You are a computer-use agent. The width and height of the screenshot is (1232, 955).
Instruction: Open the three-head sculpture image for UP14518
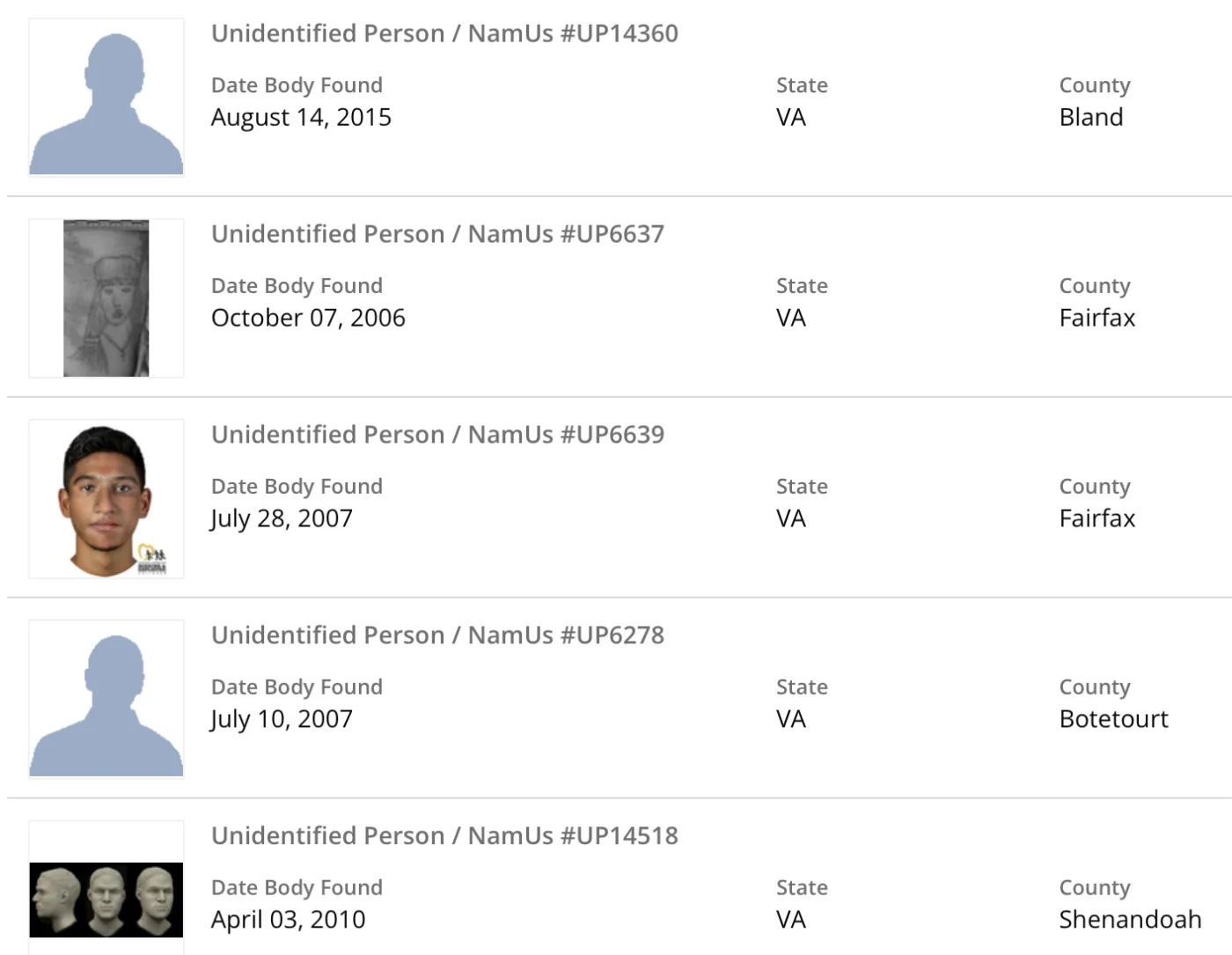coord(106,900)
